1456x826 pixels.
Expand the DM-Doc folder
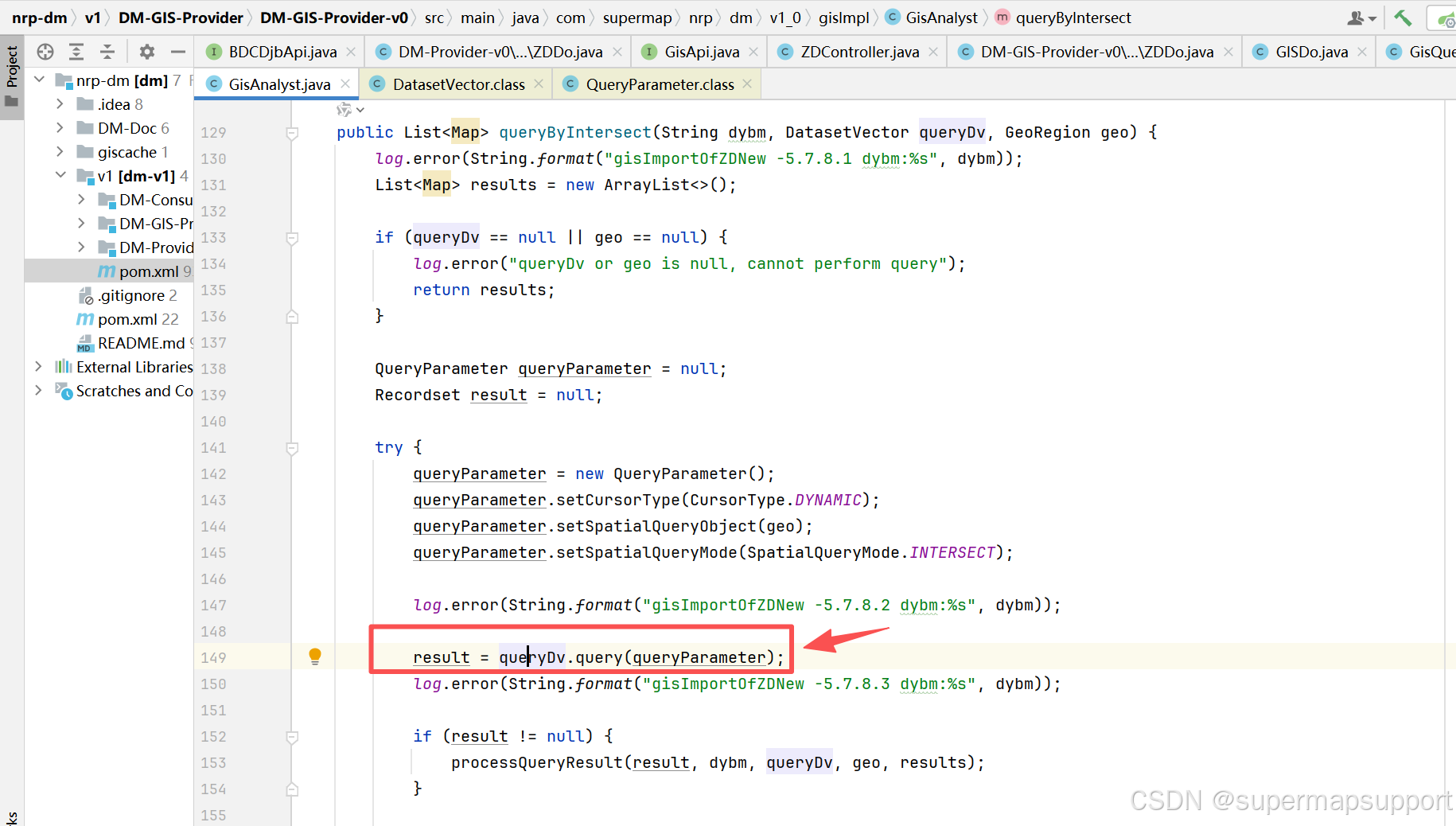60,128
